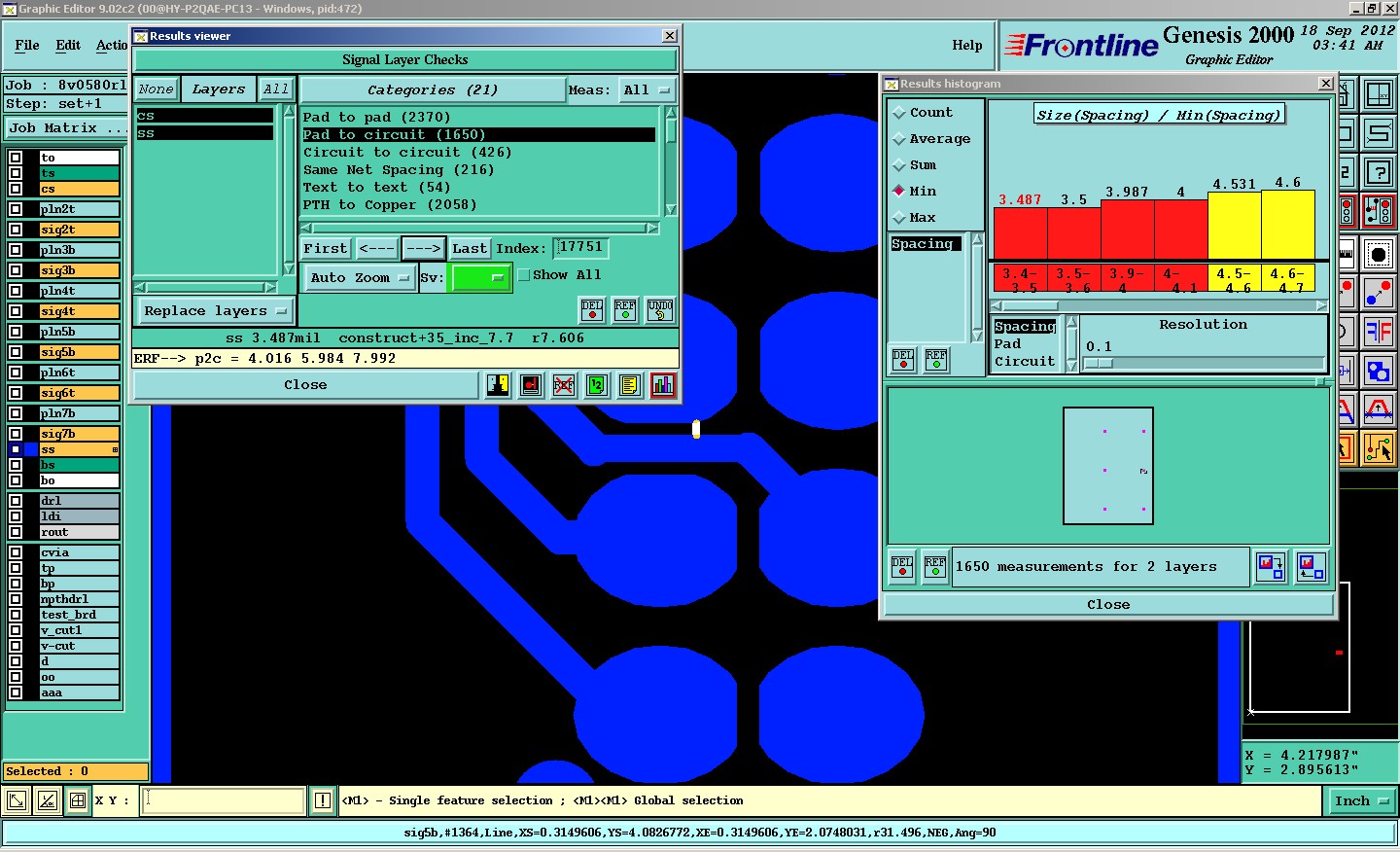Screen dimensions: 1400x852
Task: Click the X Y coordinate input field
Action: pyautogui.click(x=224, y=801)
